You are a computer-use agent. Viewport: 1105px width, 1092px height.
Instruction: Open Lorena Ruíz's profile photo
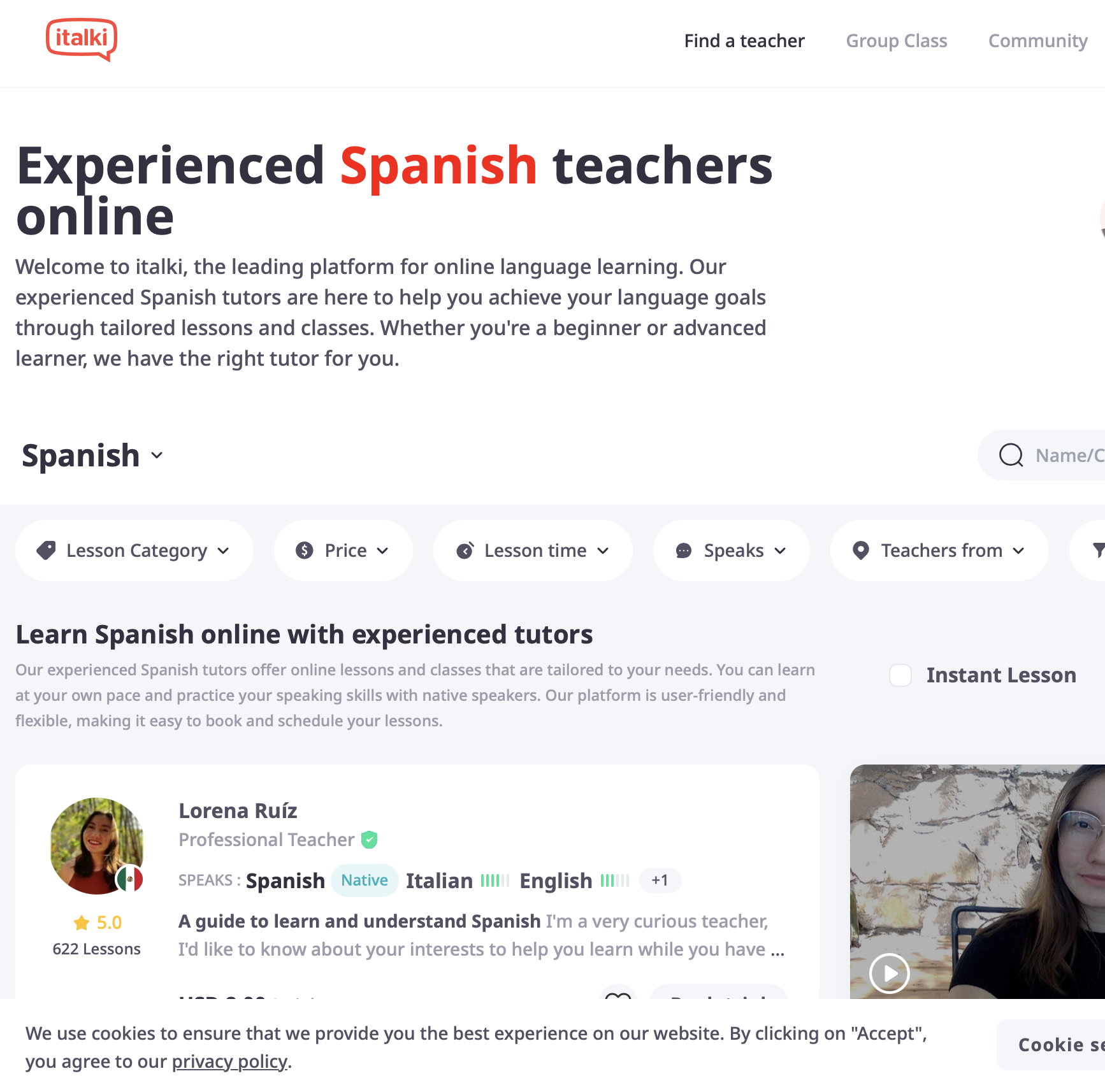pyautogui.click(x=97, y=845)
